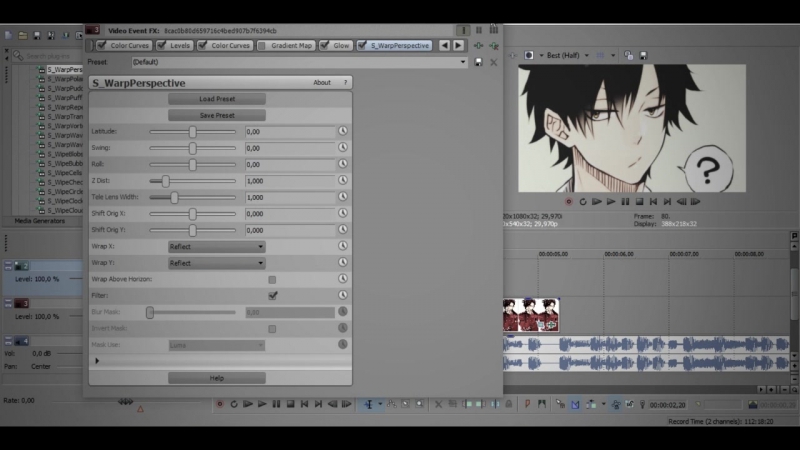Screen dimensions: 800x450
Task: Uncheck the Filter checkbox
Action: pyautogui.click(x=272, y=295)
